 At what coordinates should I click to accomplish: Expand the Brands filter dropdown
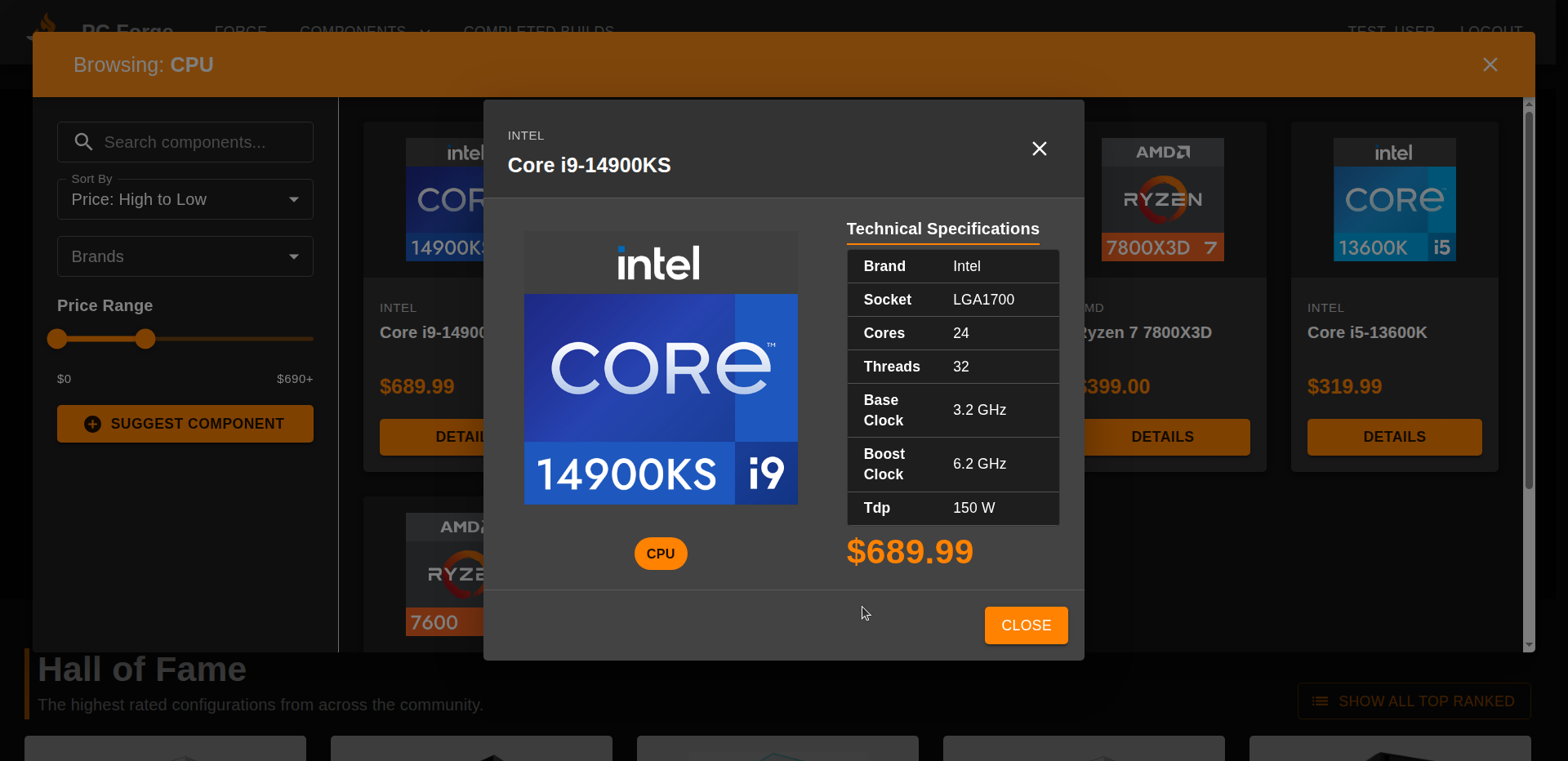185,256
